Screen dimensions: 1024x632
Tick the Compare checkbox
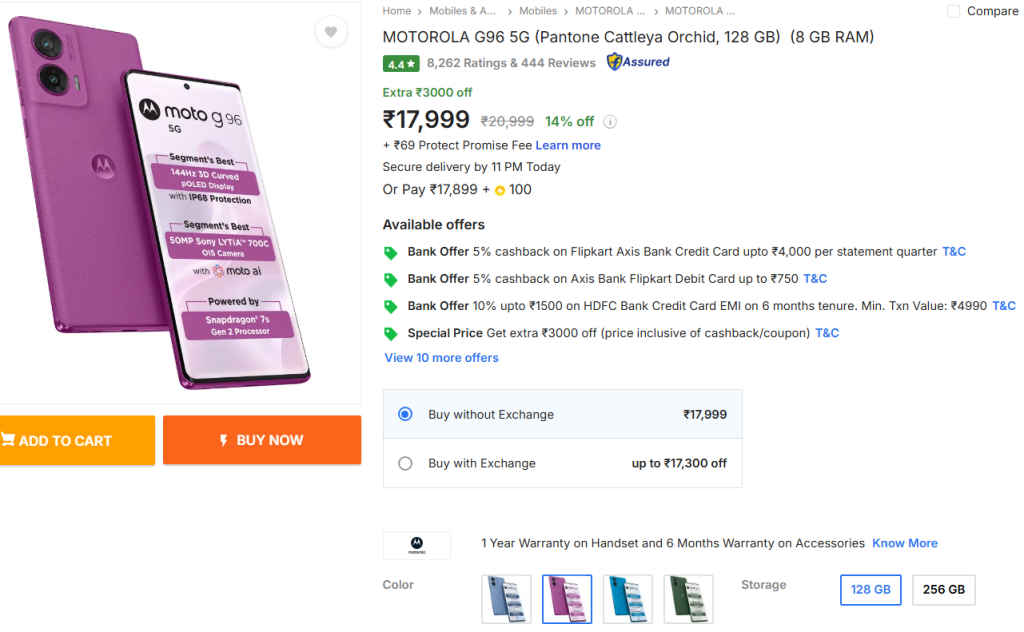[x=953, y=11]
